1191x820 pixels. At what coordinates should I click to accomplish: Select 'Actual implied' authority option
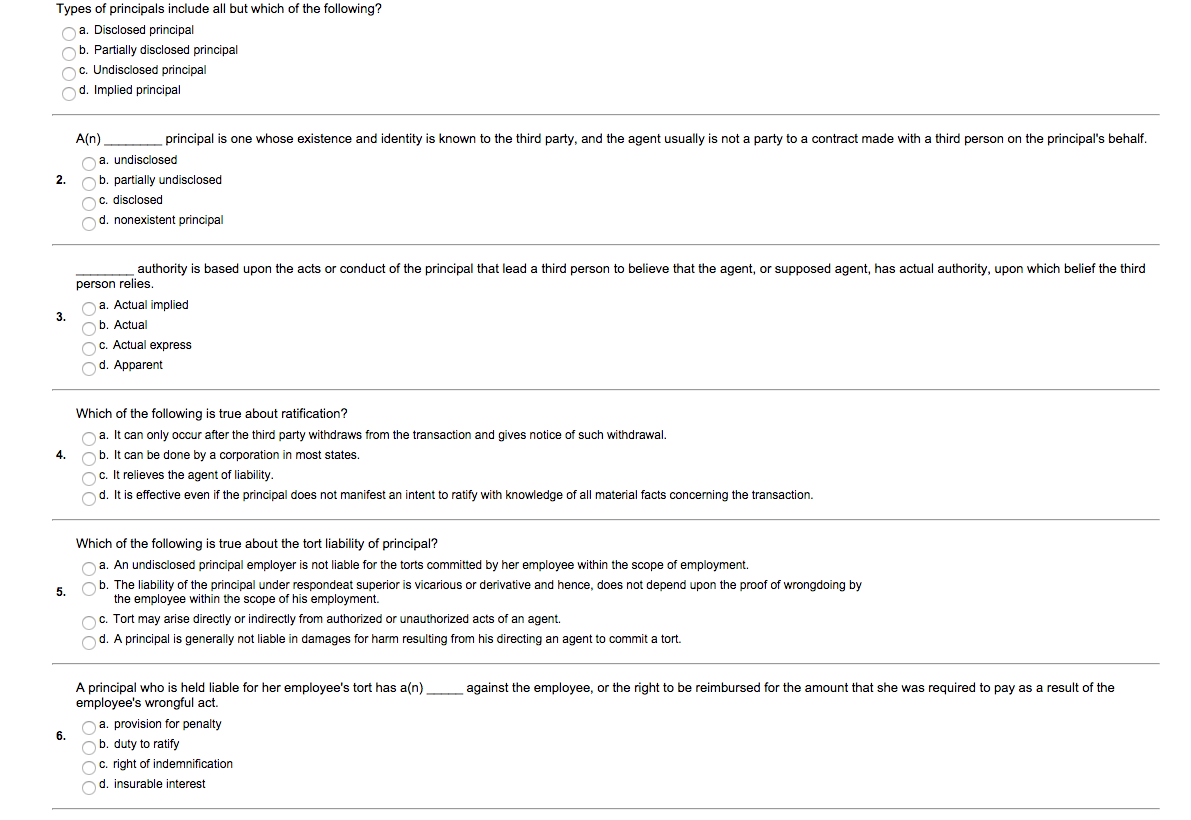click(x=89, y=308)
